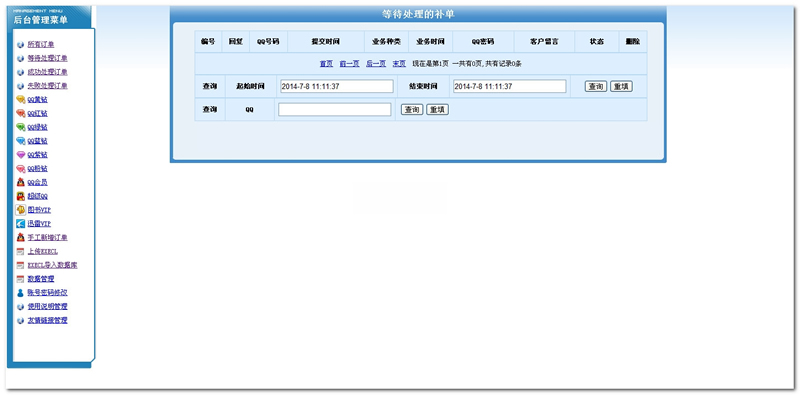Click the globe icon beside 所有订单
The image size is (800, 395).
coord(20,45)
